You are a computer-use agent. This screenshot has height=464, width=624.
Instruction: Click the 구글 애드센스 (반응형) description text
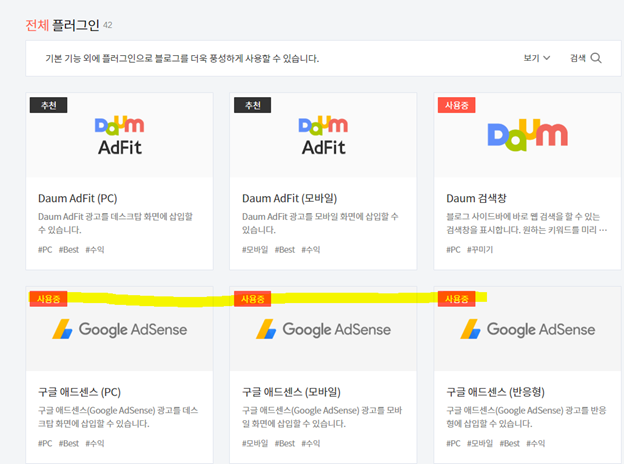[x=526, y=417]
